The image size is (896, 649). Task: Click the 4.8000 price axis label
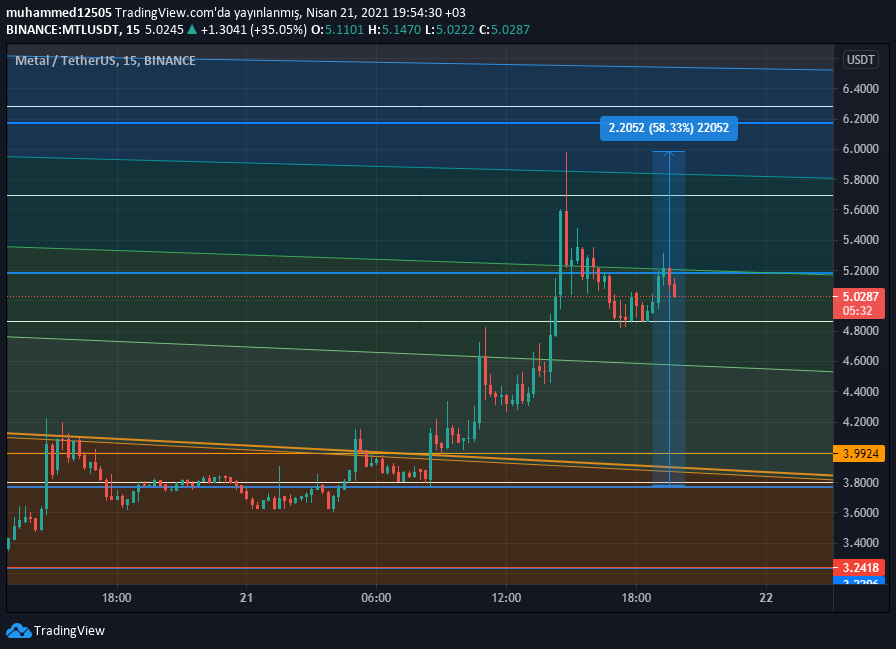click(860, 331)
